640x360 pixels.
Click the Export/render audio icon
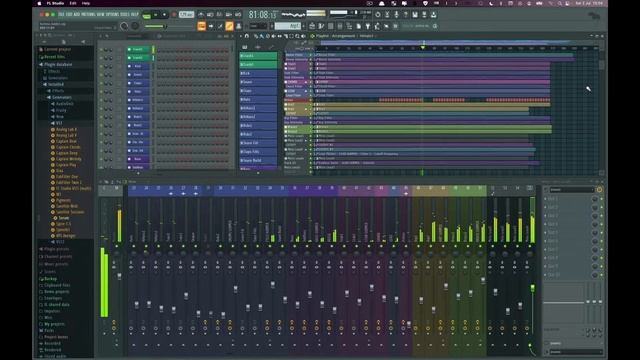pyautogui.click(x=424, y=15)
